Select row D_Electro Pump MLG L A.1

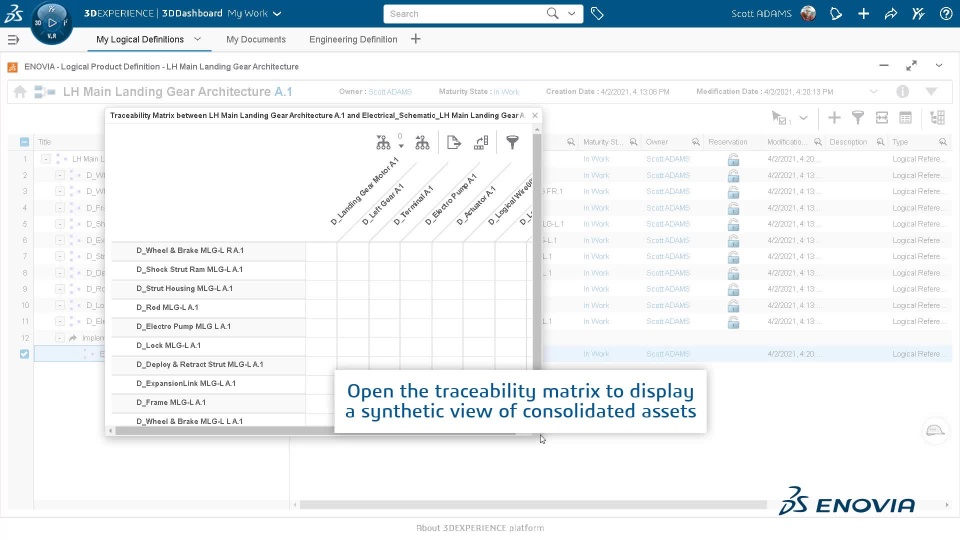pos(209,326)
